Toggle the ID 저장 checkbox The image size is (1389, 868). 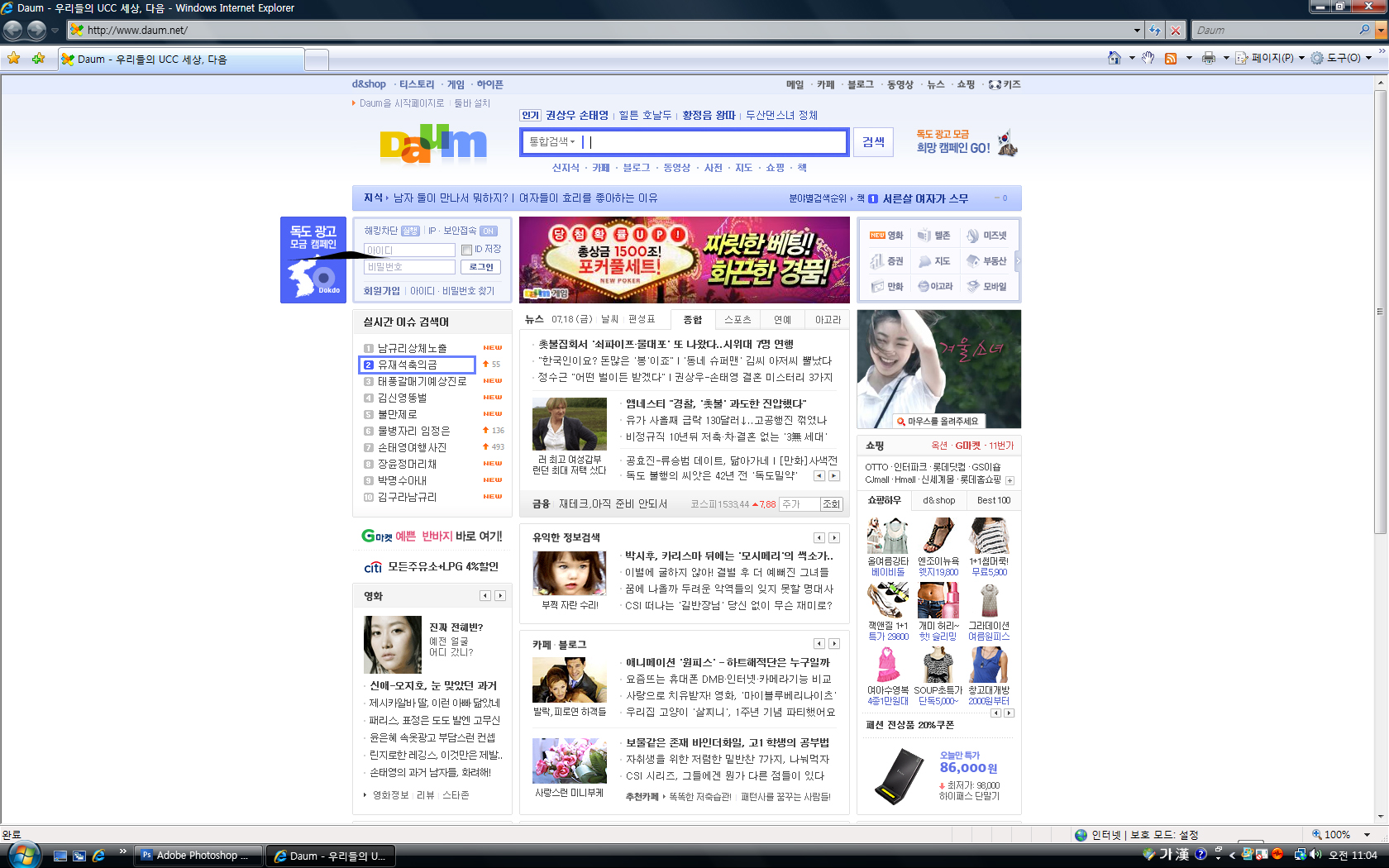[x=466, y=250]
